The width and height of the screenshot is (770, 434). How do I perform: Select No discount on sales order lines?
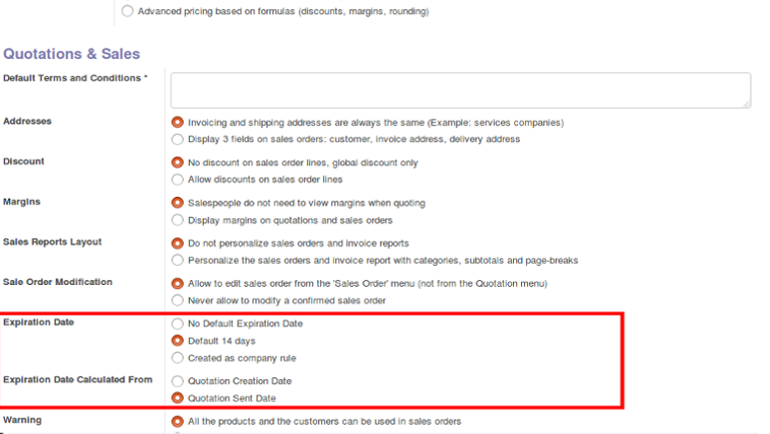177,163
